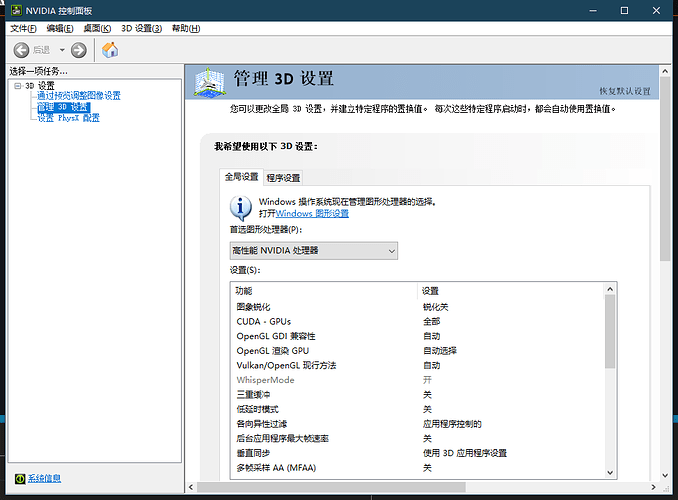Viewport: 678px width, 500px height.
Task: Select the 三重缓冲 row
Action: [417, 395]
